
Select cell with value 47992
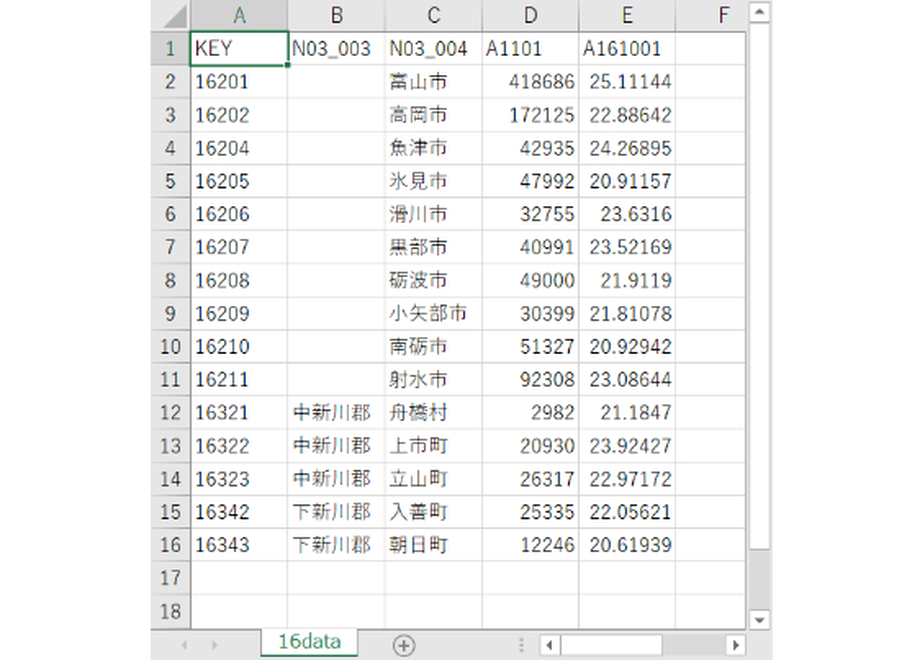pyautogui.click(x=530, y=181)
